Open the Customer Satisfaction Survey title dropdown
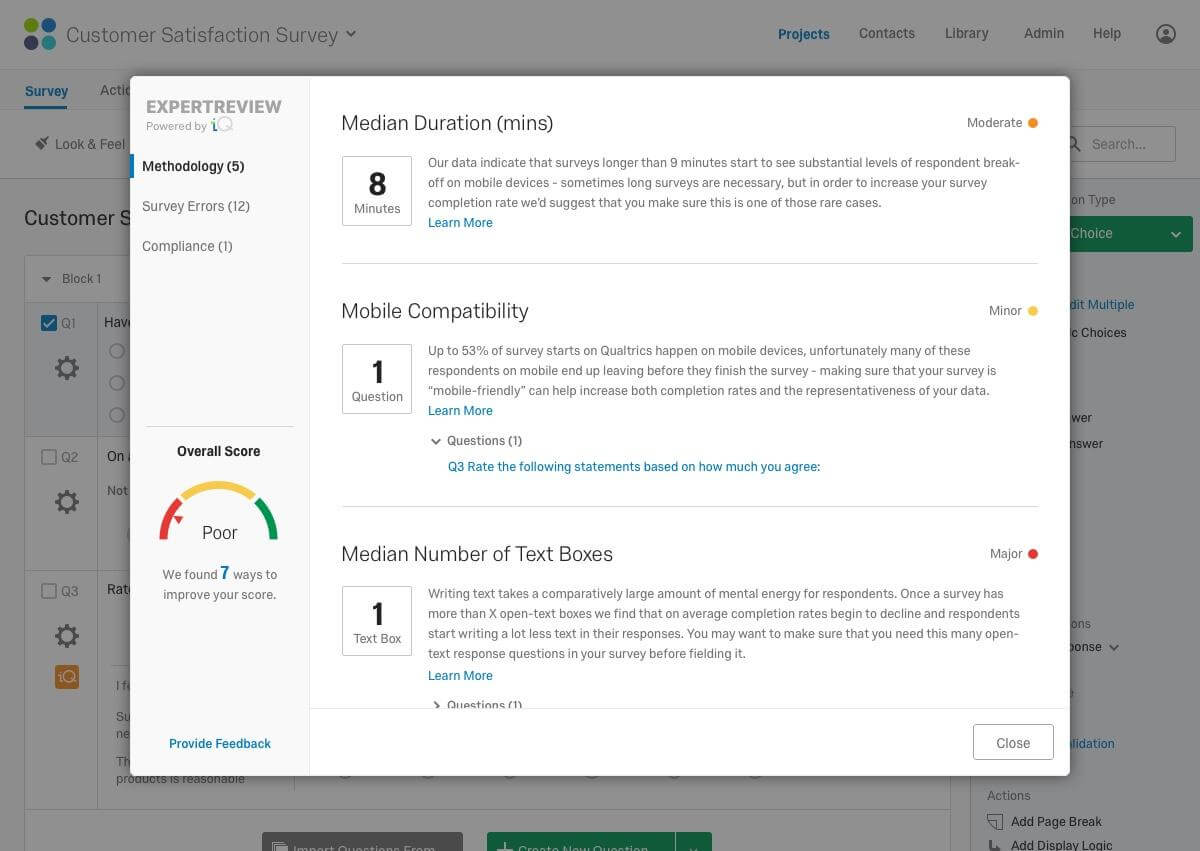The height and width of the screenshot is (851, 1200). [x=351, y=34]
